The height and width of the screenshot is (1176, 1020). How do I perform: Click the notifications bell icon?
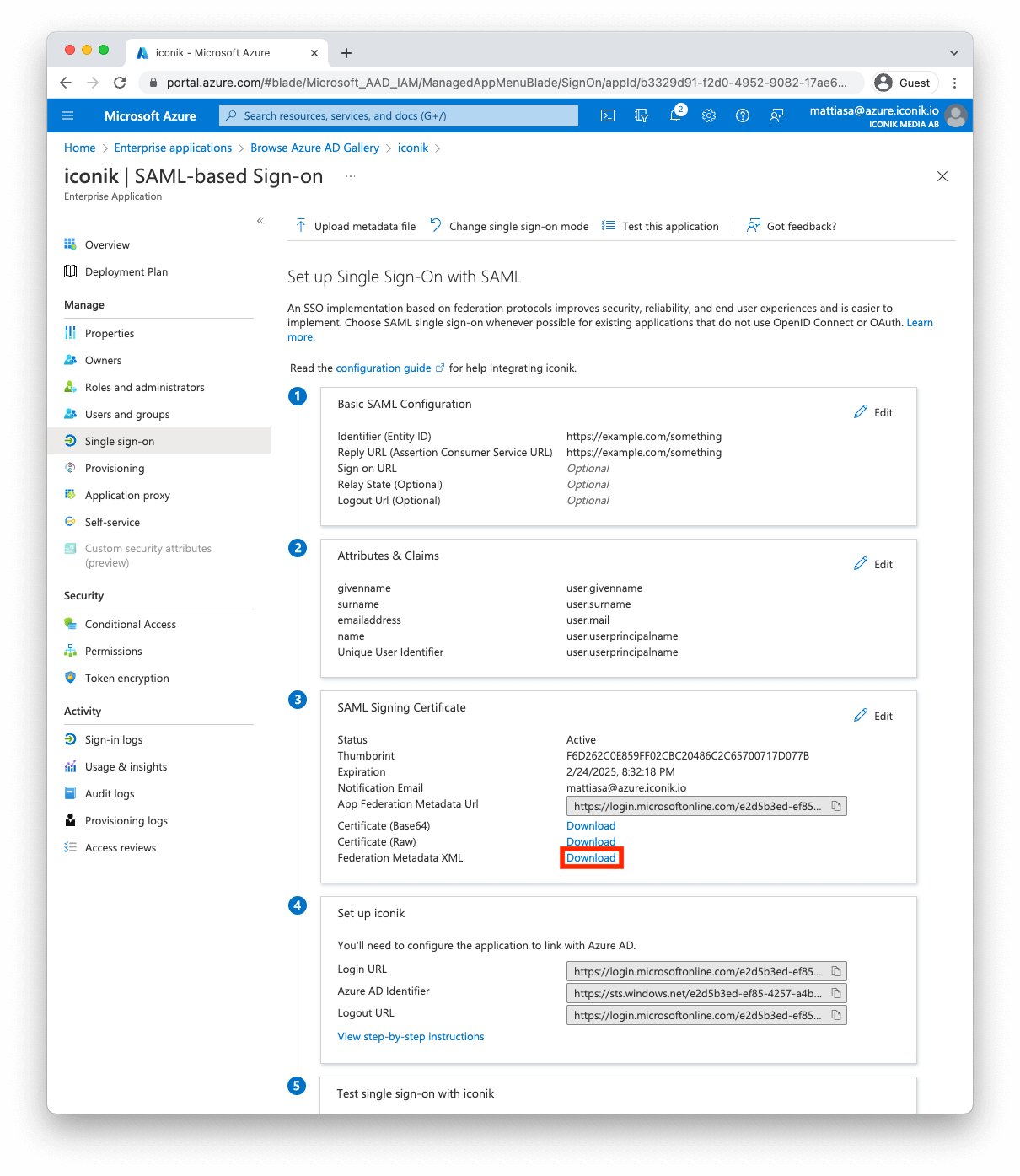click(674, 115)
